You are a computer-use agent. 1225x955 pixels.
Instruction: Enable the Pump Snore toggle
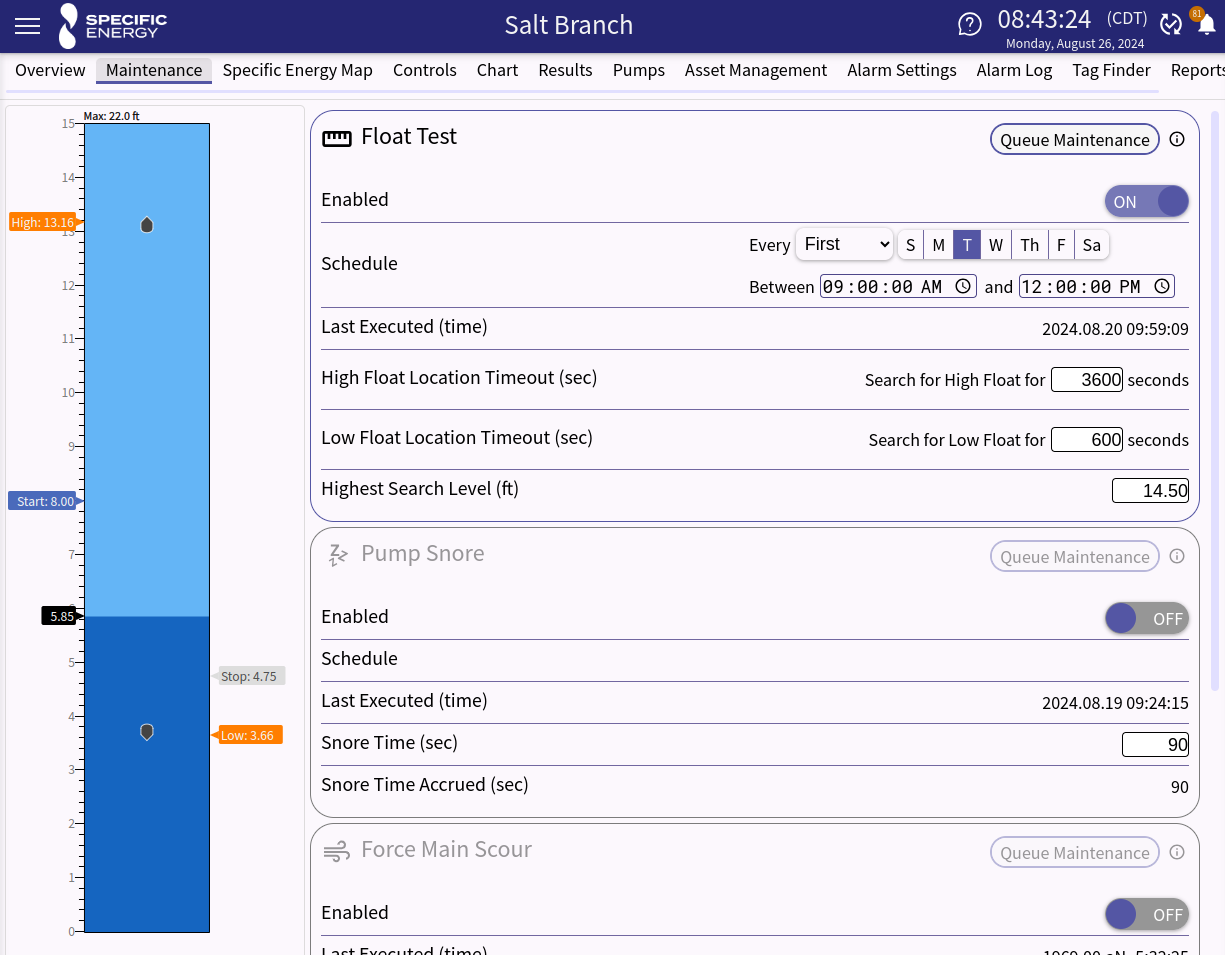[1147, 618]
